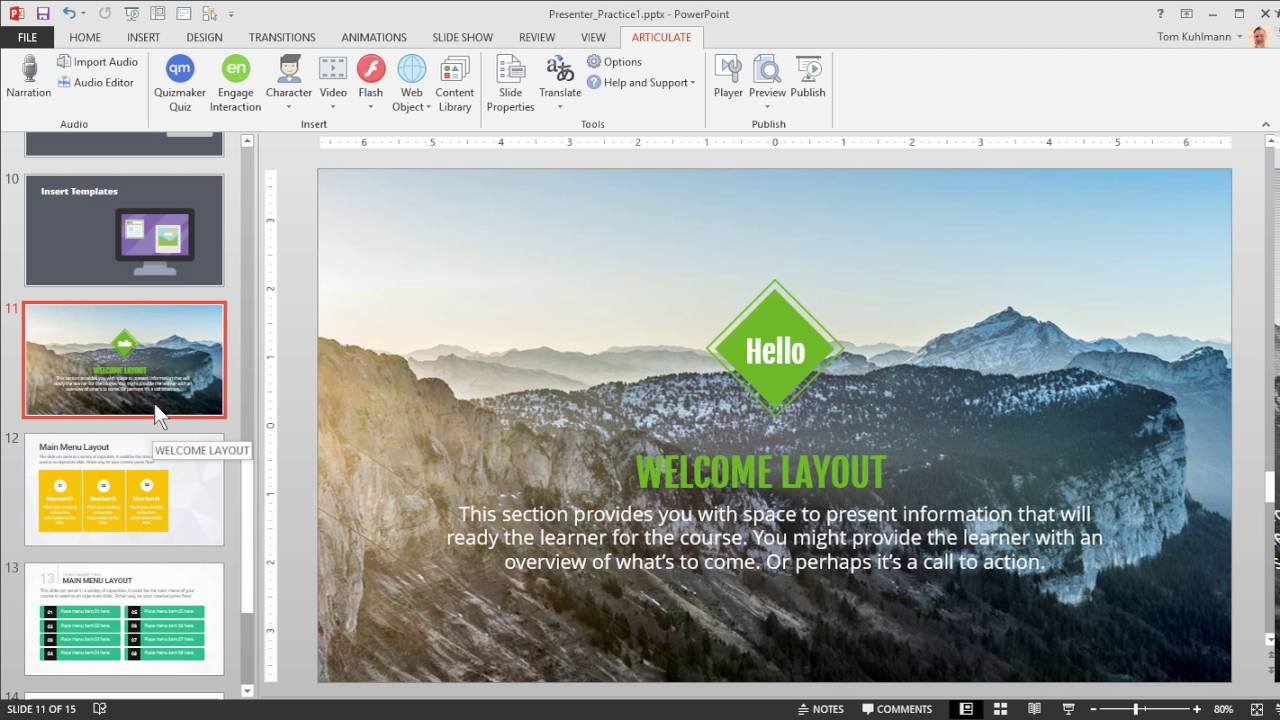Open the Help and Support dropdown
The height and width of the screenshot is (720, 1280).
pos(641,83)
